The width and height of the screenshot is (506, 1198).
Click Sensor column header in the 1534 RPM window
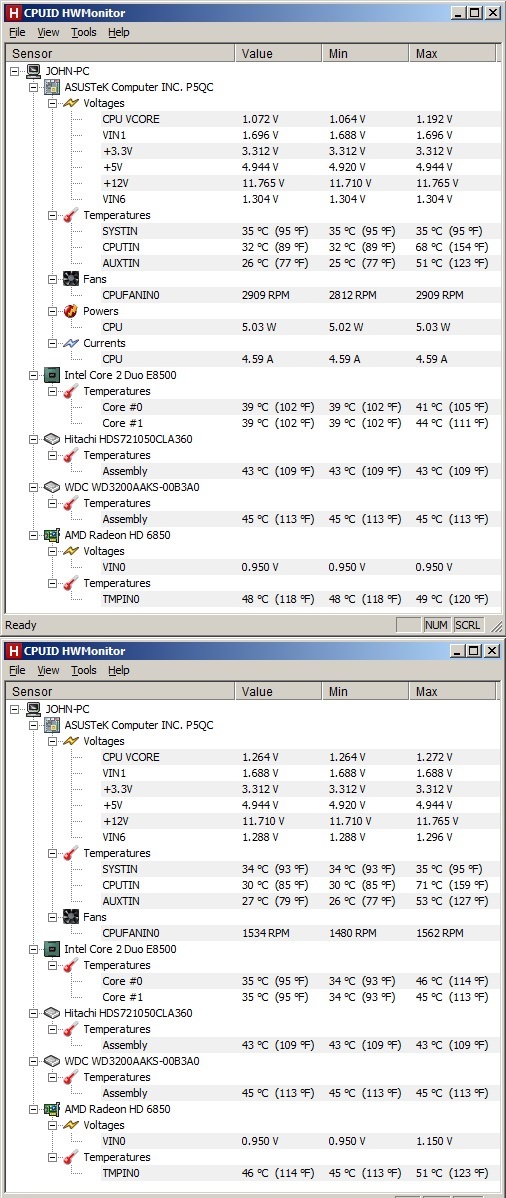(x=120, y=691)
